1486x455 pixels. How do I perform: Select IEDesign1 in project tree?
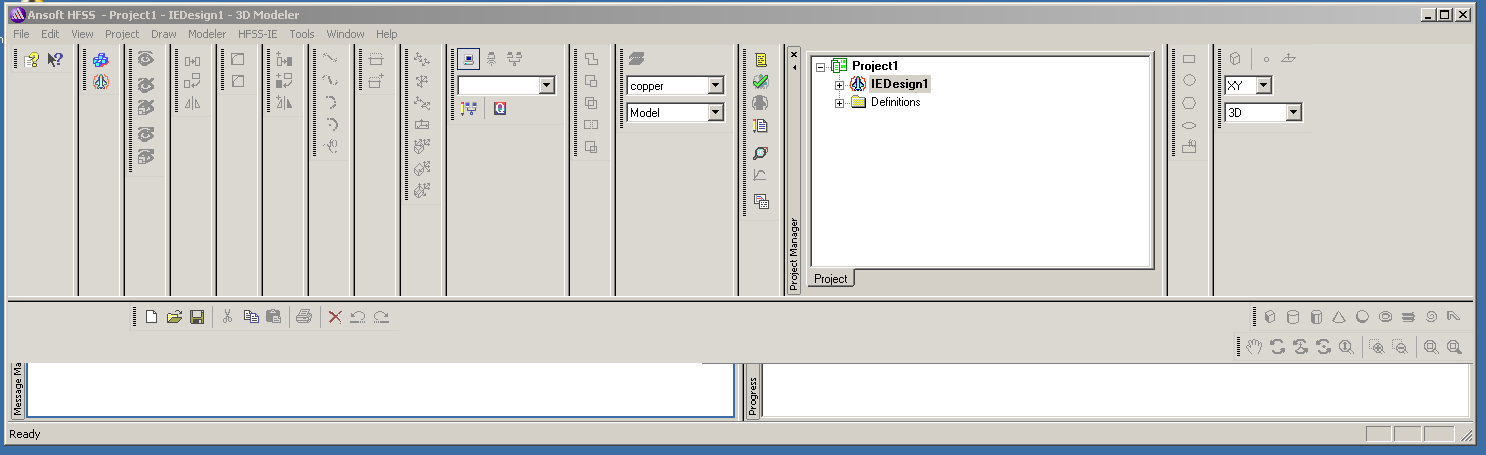coord(900,84)
